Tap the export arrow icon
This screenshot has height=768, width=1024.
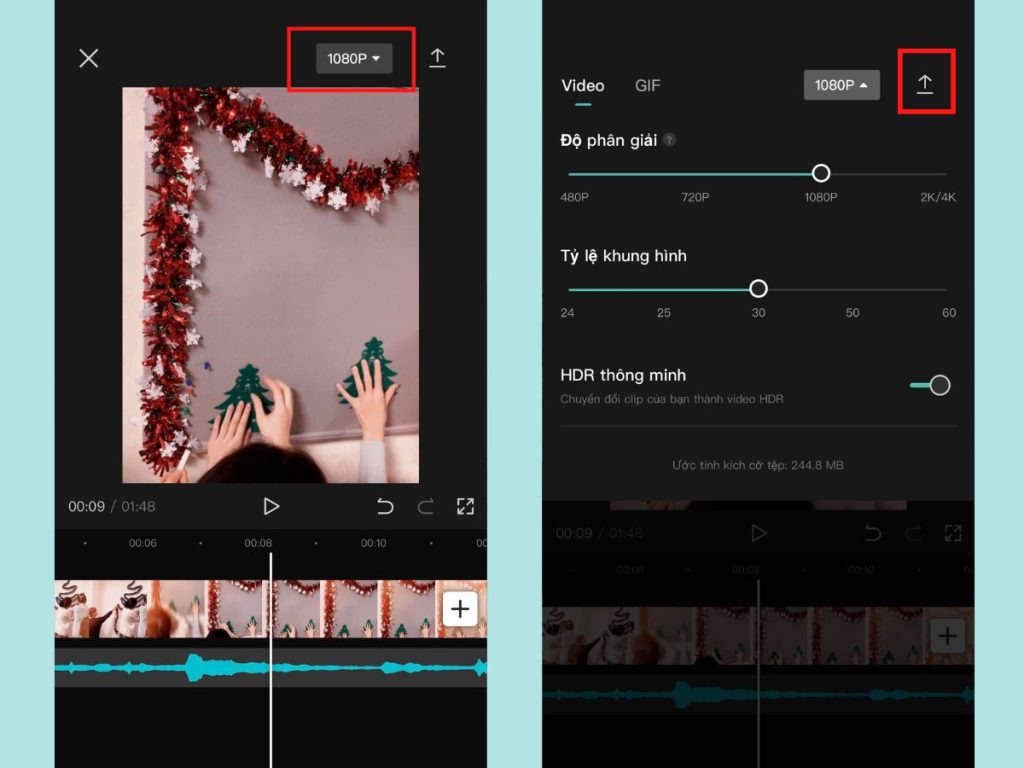[x=438, y=57]
